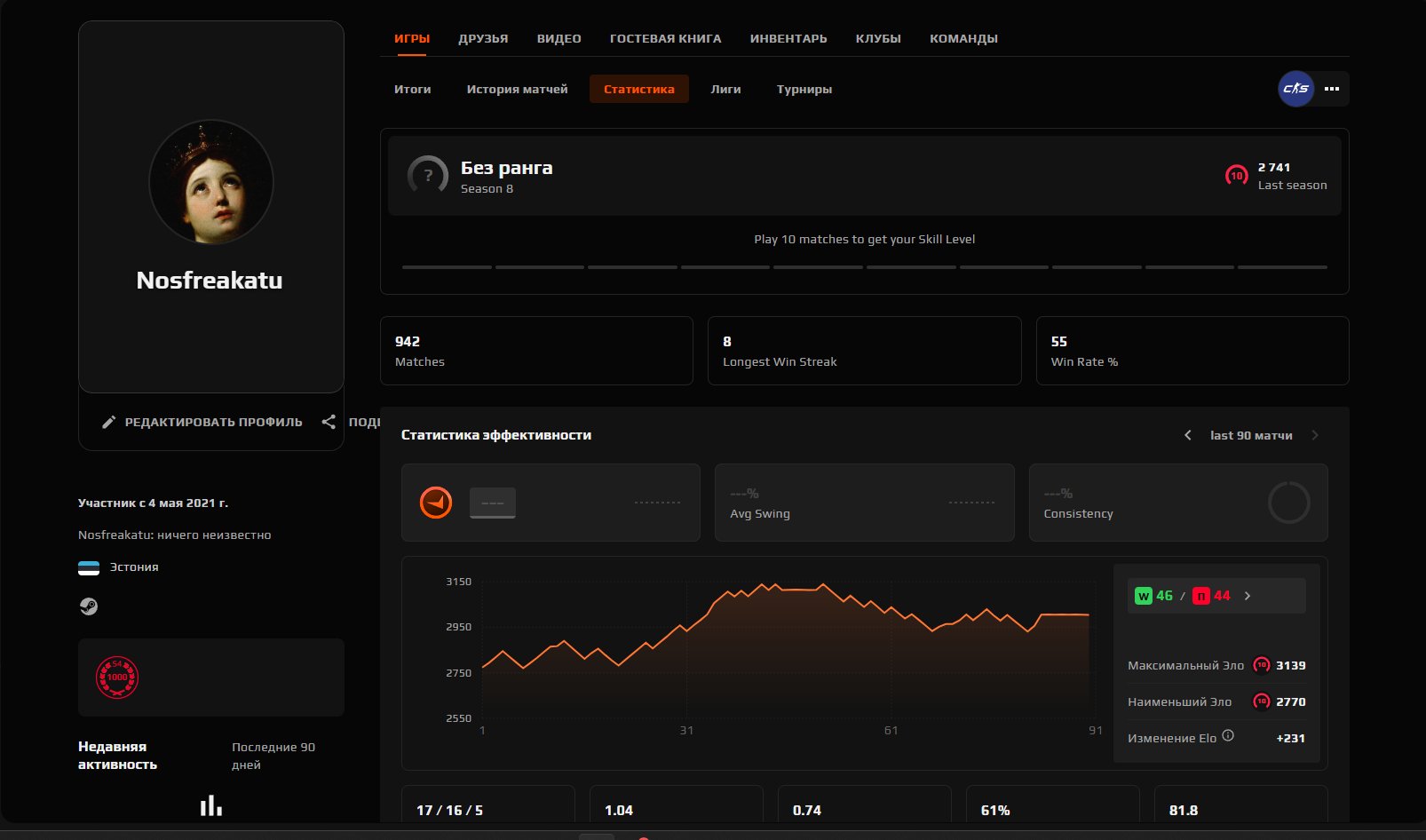Open the CS game selector icon
Image resolution: width=1426 pixels, height=840 pixels.
(x=1295, y=89)
